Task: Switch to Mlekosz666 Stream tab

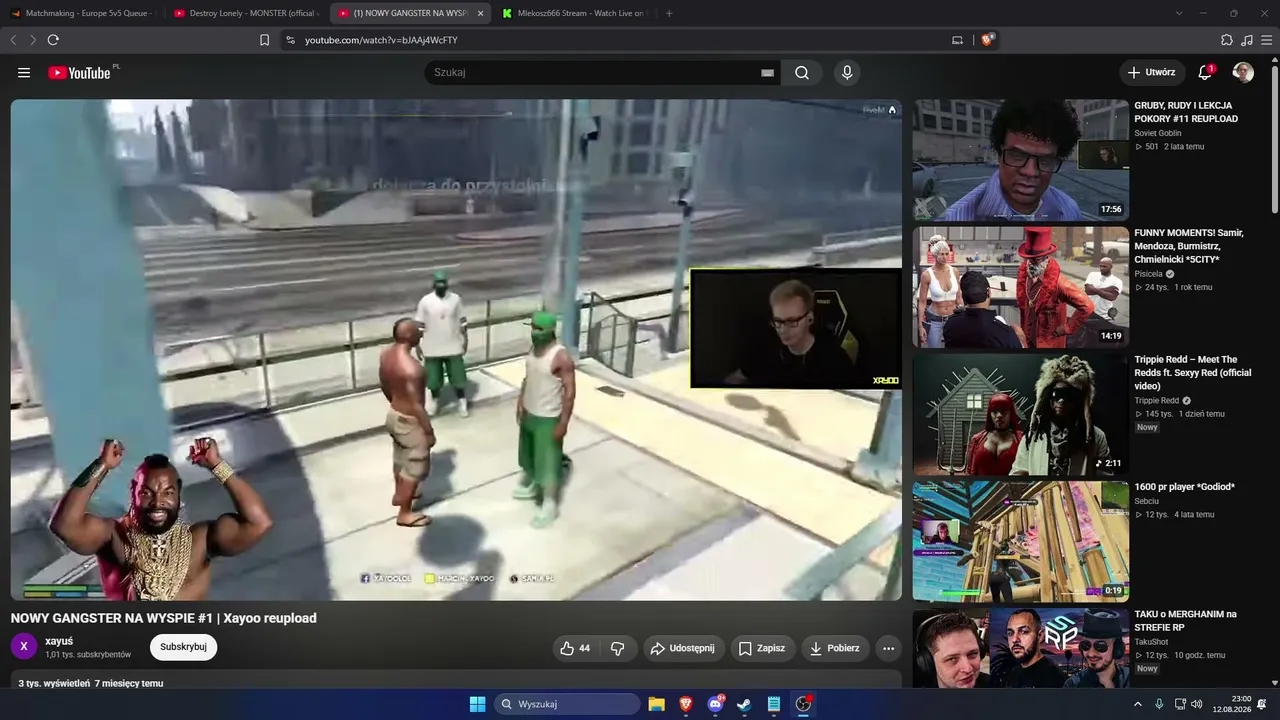Action: (574, 13)
